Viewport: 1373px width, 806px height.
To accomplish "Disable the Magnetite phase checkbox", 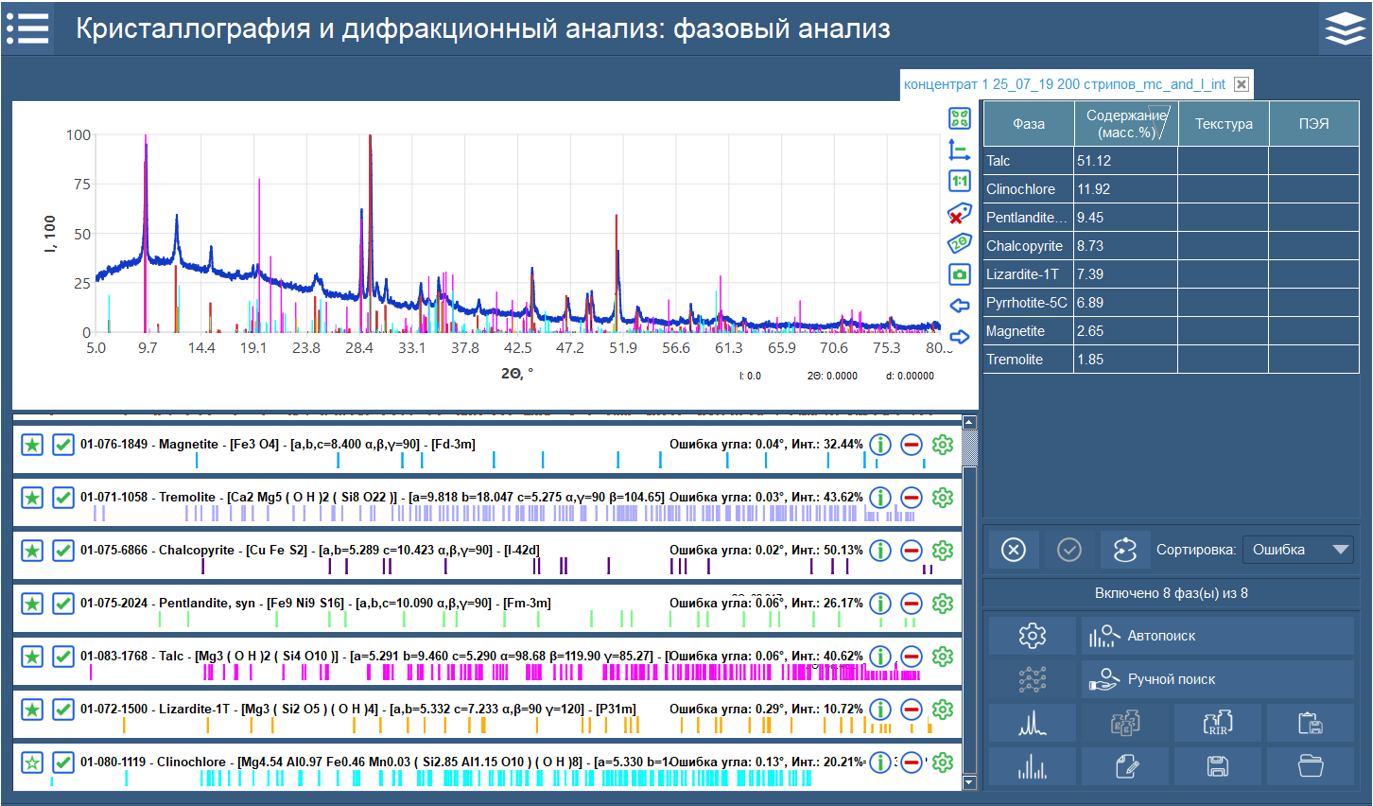I will 63,444.
